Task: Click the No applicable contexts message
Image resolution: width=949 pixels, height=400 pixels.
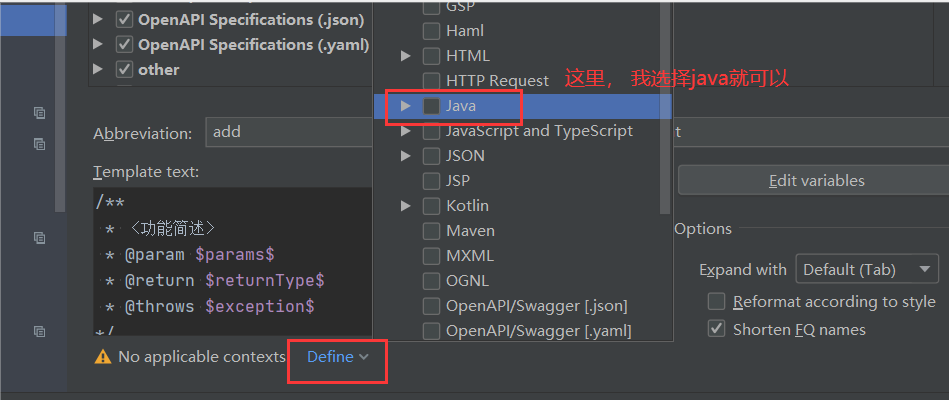Action: click(x=202, y=357)
